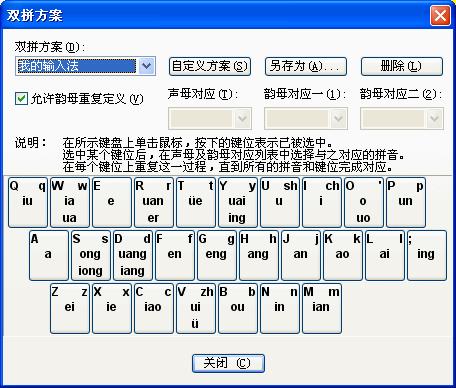Select the semicolon key with ing
The image size is (456, 388).
point(427,255)
